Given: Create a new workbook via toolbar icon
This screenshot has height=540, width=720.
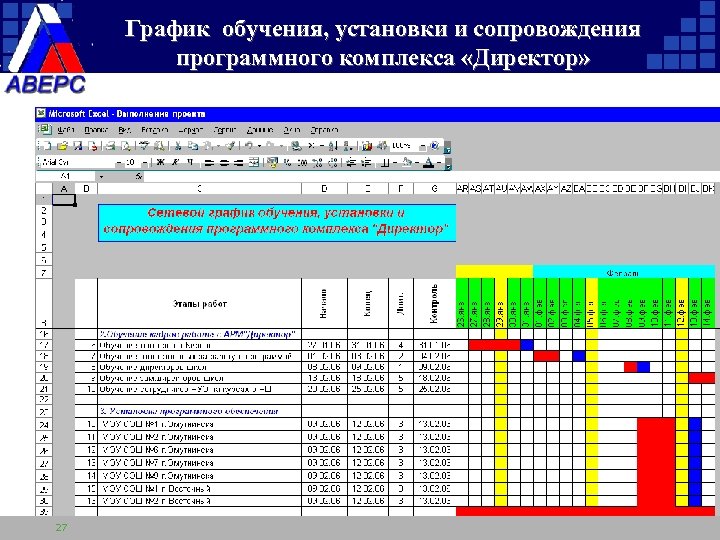Looking at the screenshot, I should [x=47, y=146].
